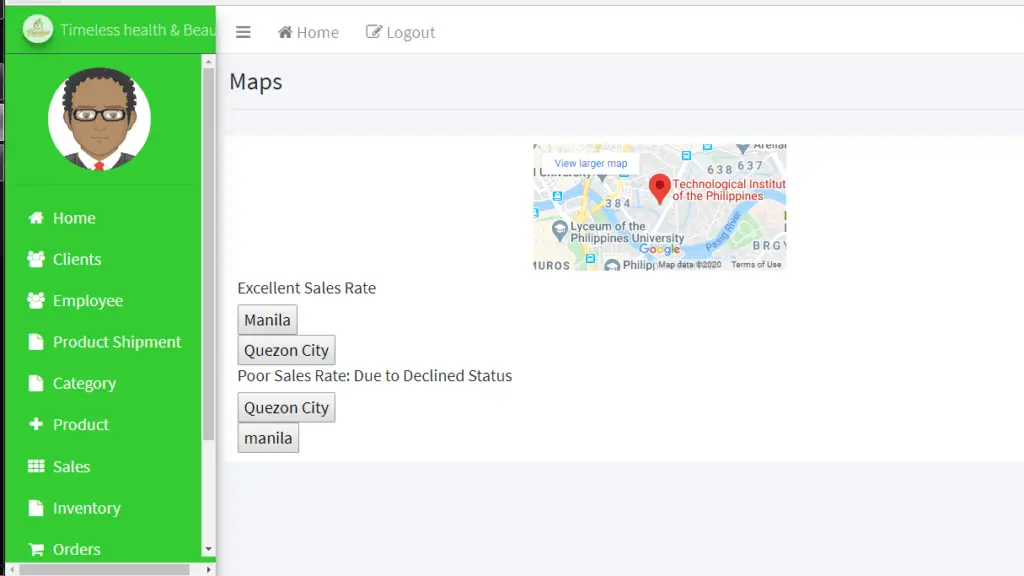Toggle the sidebar with the hamburger icon
This screenshot has width=1024, height=576.
tap(243, 31)
